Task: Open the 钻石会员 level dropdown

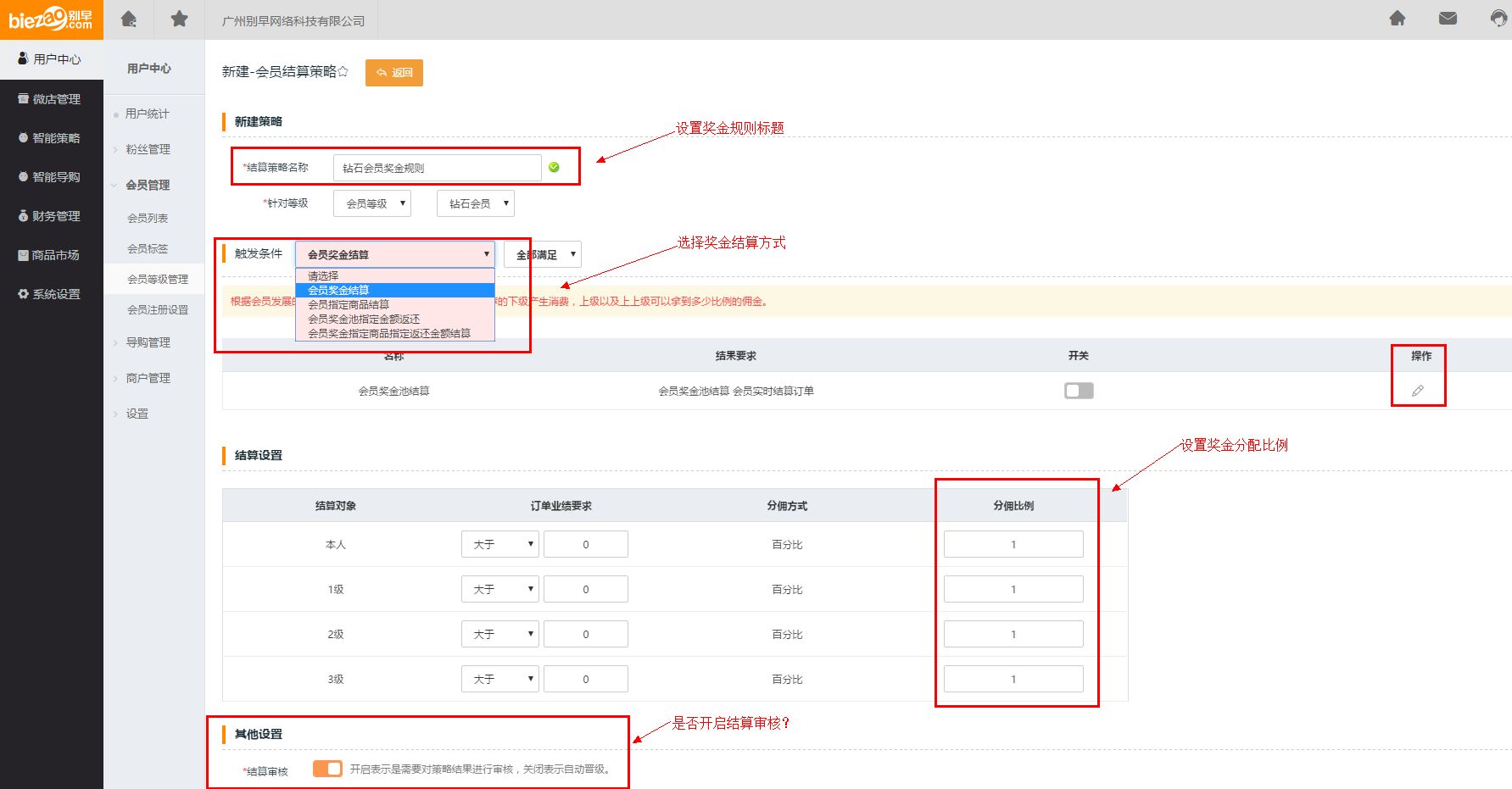Action: [475, 203]
